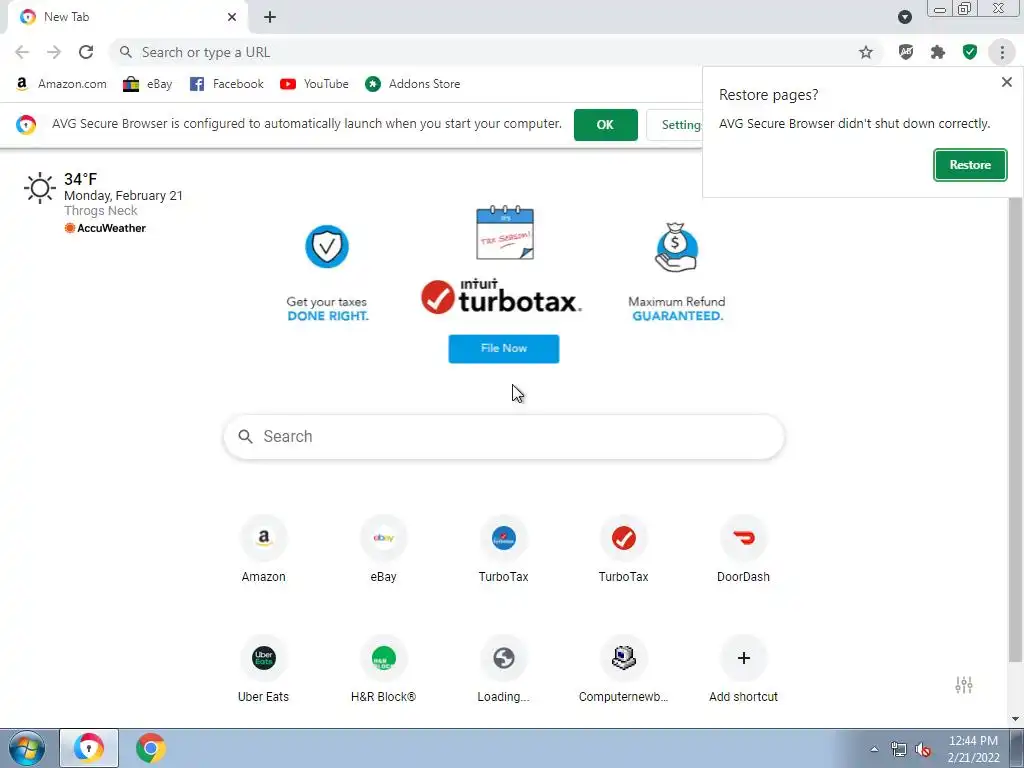Viewport: 1024px width, 768px height.
Task: Open the extensions puzzle piece menu
Action: [938, 52]
